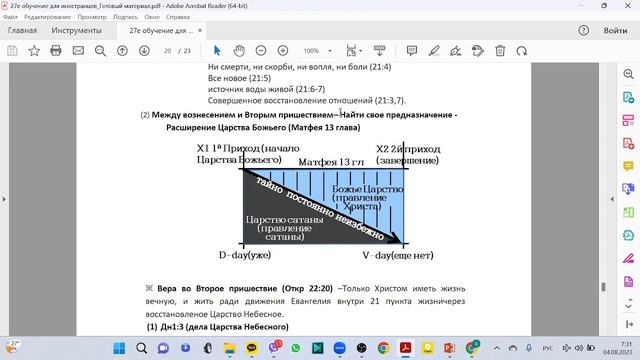Click the Войти sign-in button

[x=615, y=31]
